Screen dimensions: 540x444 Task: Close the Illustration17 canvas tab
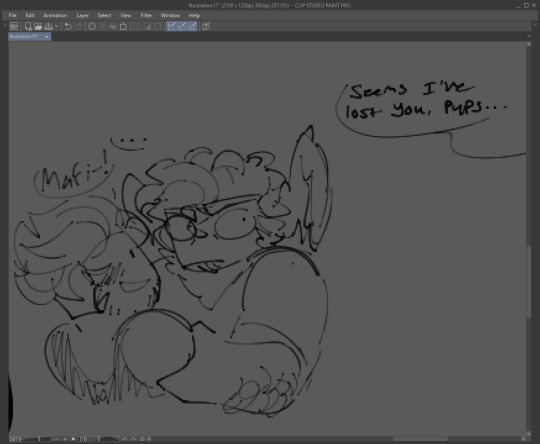pyautogui.click(x=47, y=37)
